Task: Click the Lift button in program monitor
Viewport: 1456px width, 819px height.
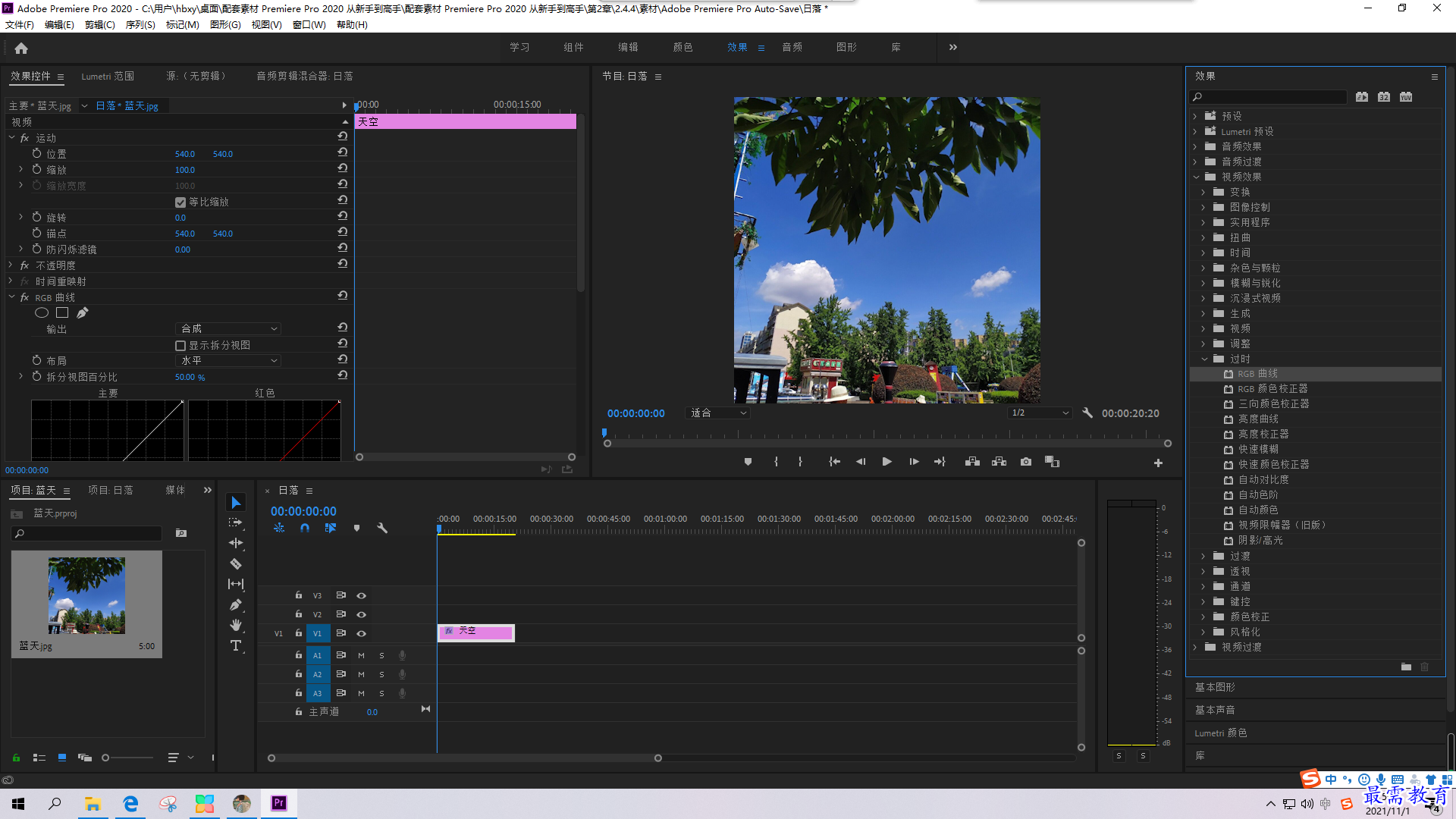Action: point(972,462)
